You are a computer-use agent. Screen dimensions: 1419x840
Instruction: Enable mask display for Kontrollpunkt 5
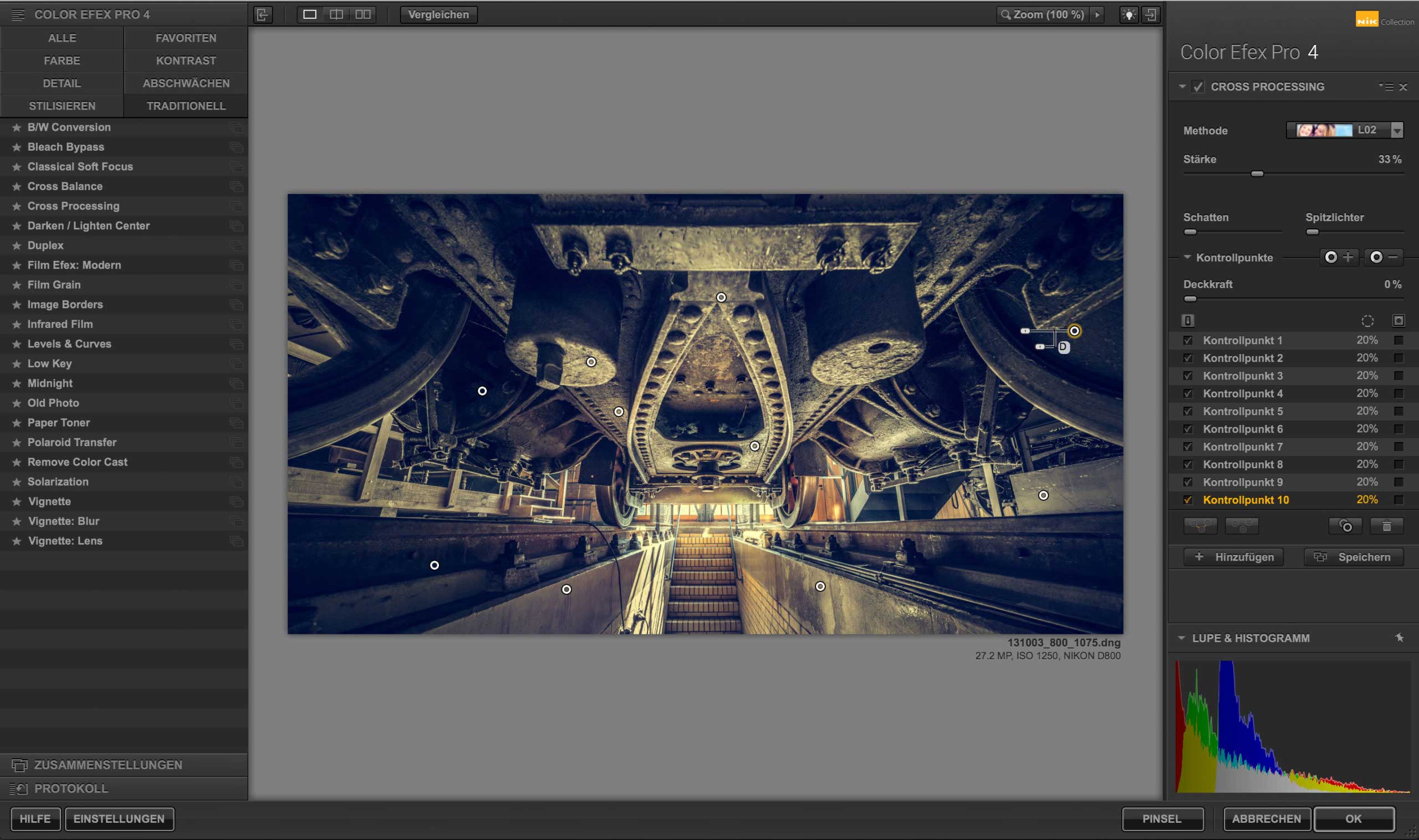1398,412
